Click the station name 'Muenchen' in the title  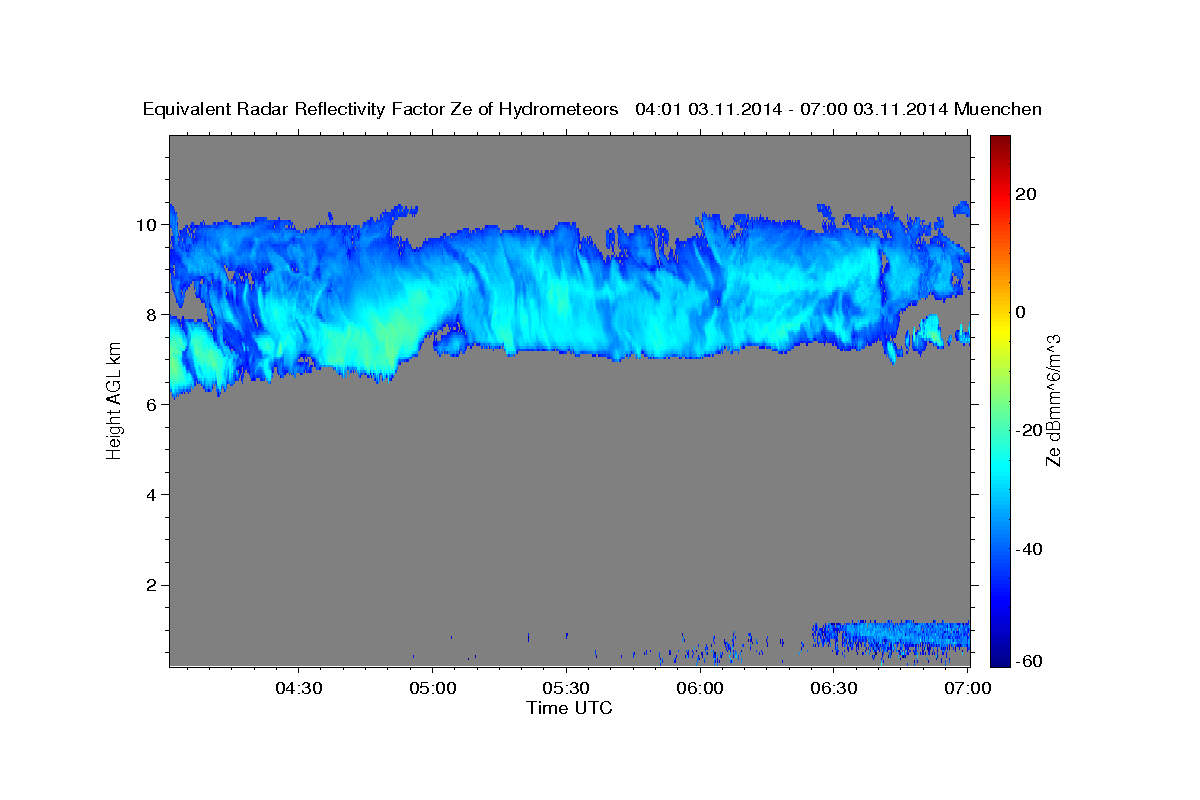[998, 110]
